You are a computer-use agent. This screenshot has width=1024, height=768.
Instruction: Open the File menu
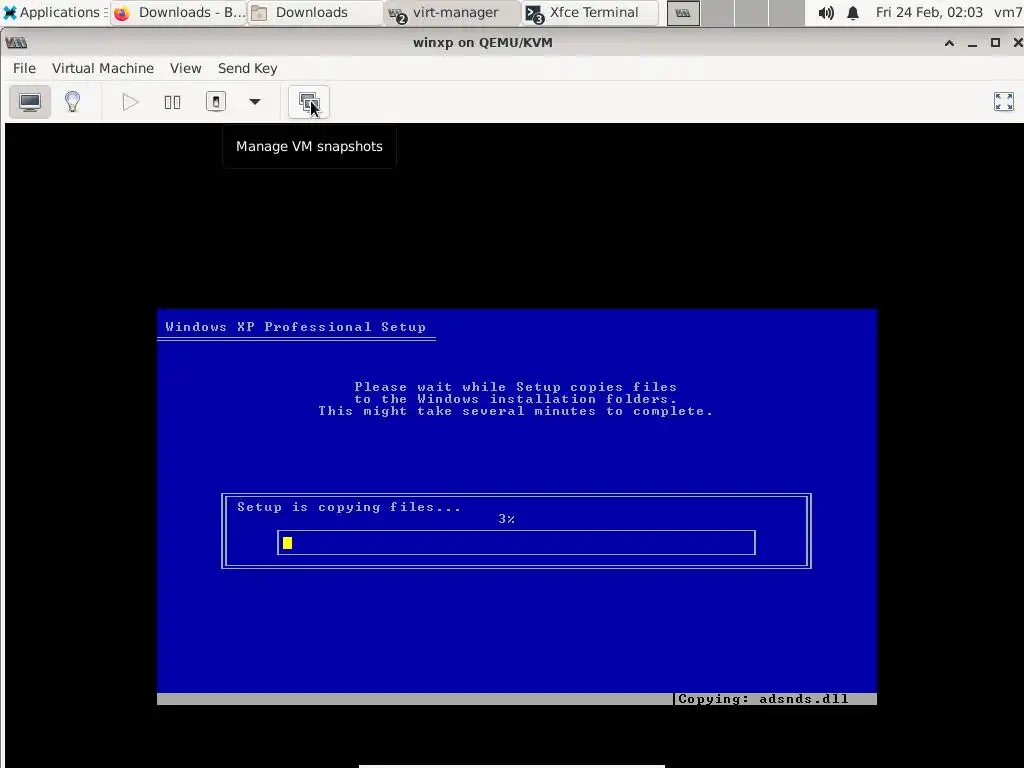click(24, 68)
